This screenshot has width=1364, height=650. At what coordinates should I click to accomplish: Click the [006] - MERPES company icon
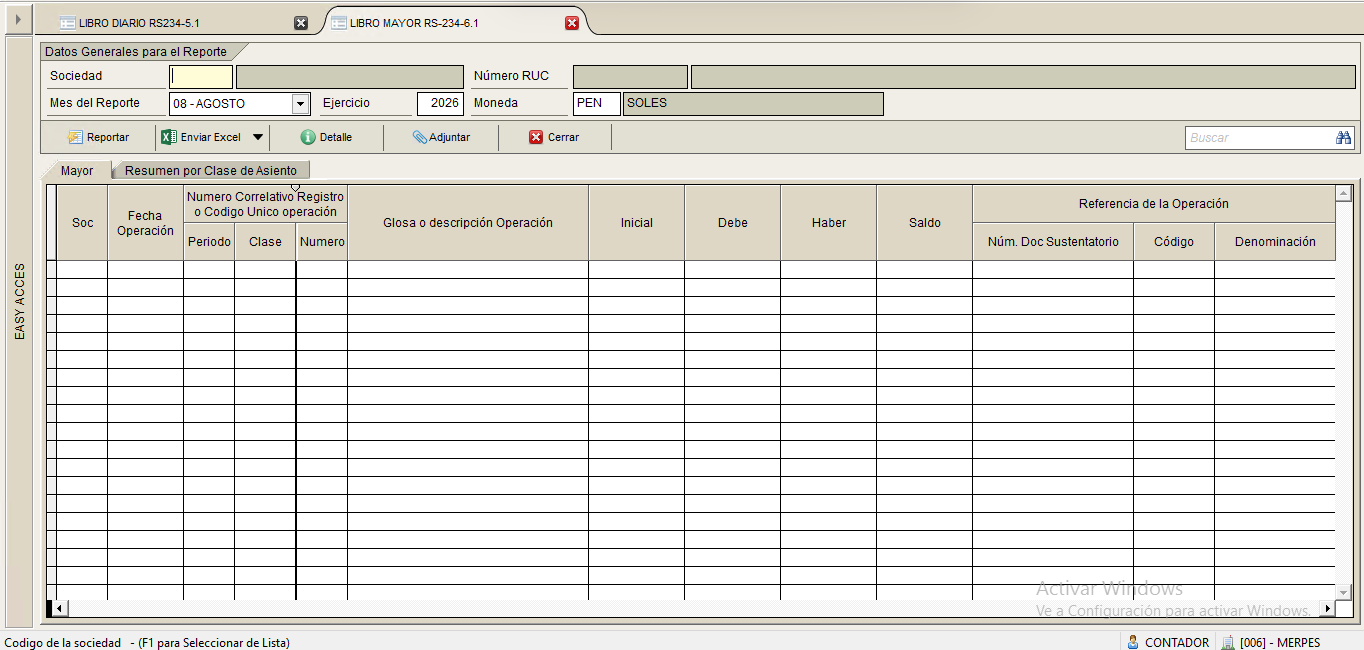coord(1228,642)
